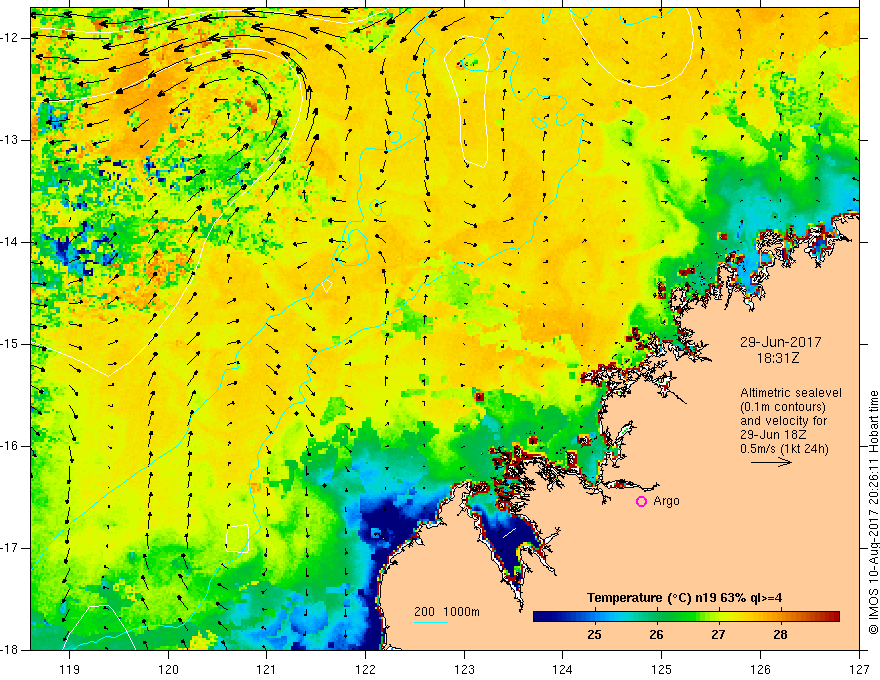This screenshot has height=680, width=880.
Task: Click the magenta Argo float circle marker
Action: (x=641, y=501)
